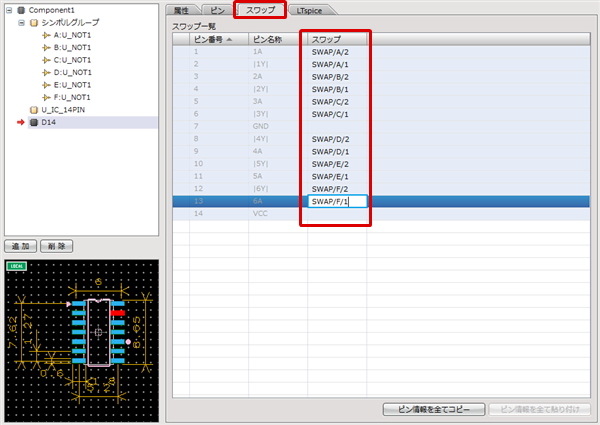600x425 pixels.
Task: Click the D:U_NOT1 gate icon
Action: click(46, 73)
